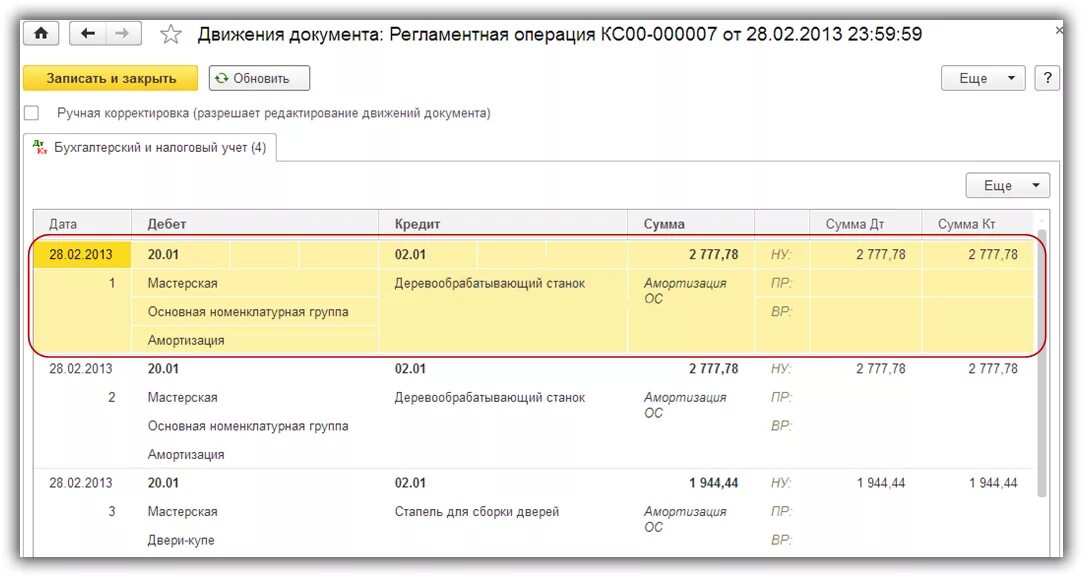Screen dimensions: 1083x577
Task: Open help with question mark button
Action: (x=1047, y=78)
